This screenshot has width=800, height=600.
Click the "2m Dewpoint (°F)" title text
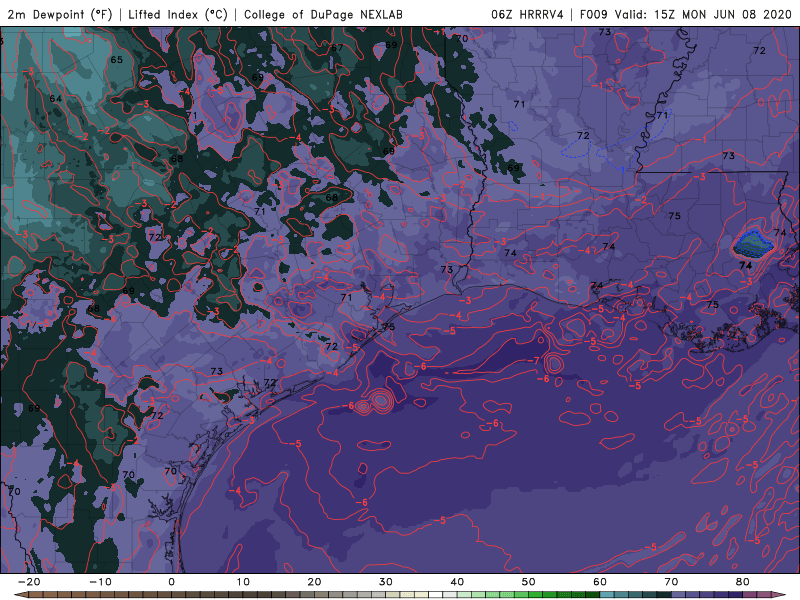(x=60, y=14)
